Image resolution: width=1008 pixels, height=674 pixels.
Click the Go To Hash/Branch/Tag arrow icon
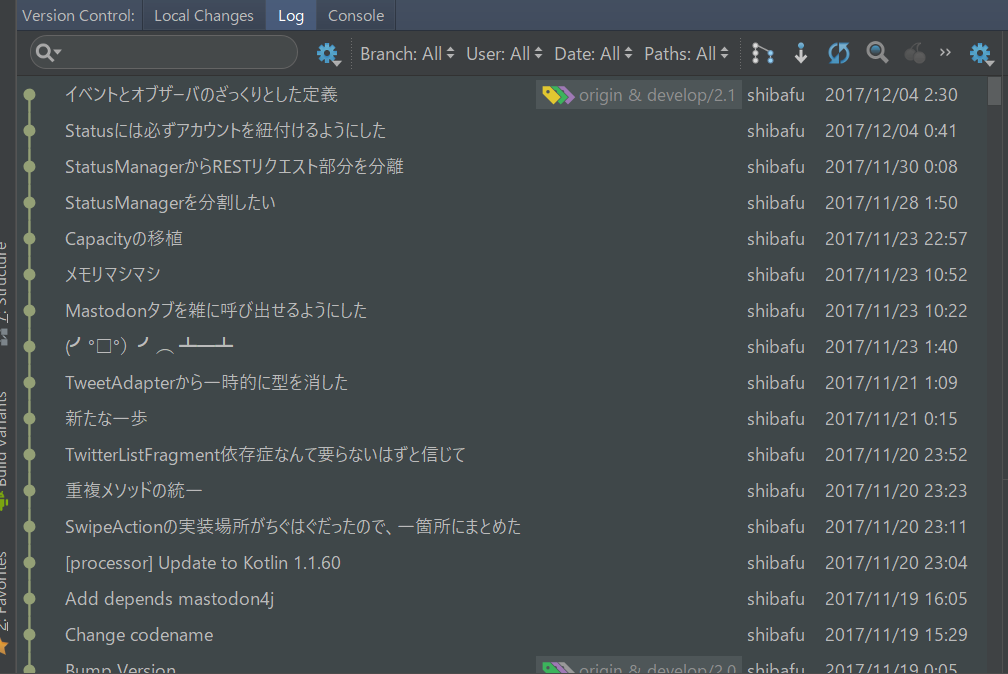tap(800, 53)
